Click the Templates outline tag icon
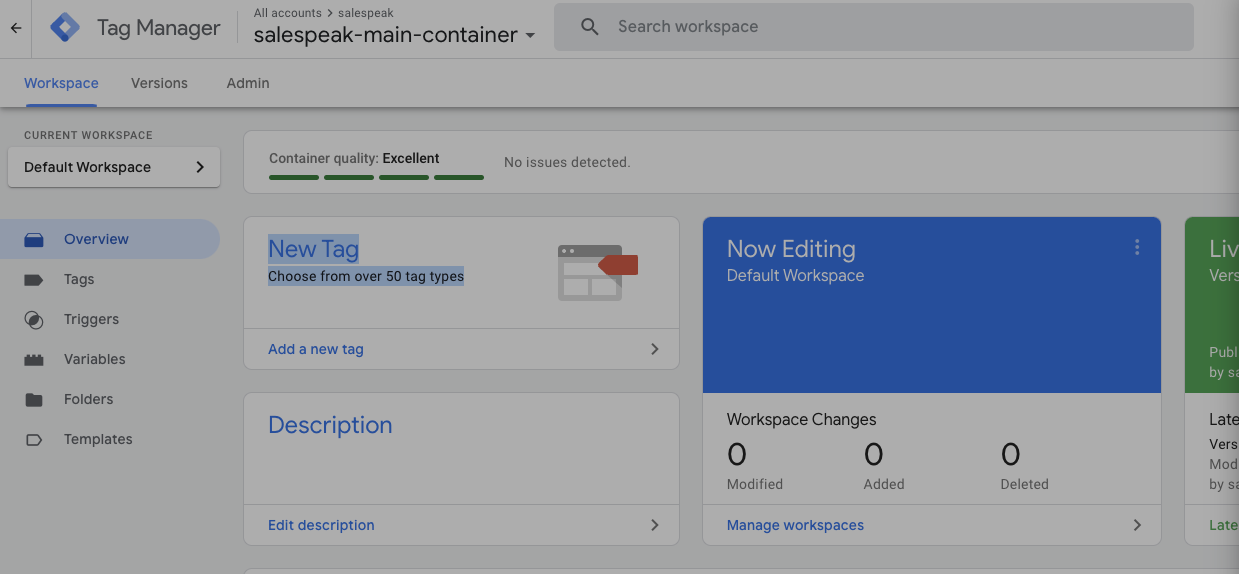 coord(34,440)
